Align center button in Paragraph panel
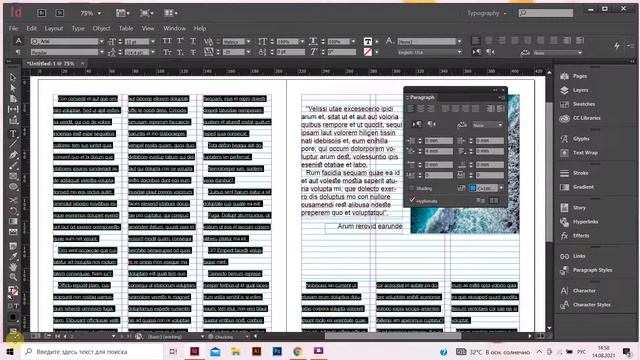This screenshot has height=360, width=640. pyautogui.click(x=420, y=109)
